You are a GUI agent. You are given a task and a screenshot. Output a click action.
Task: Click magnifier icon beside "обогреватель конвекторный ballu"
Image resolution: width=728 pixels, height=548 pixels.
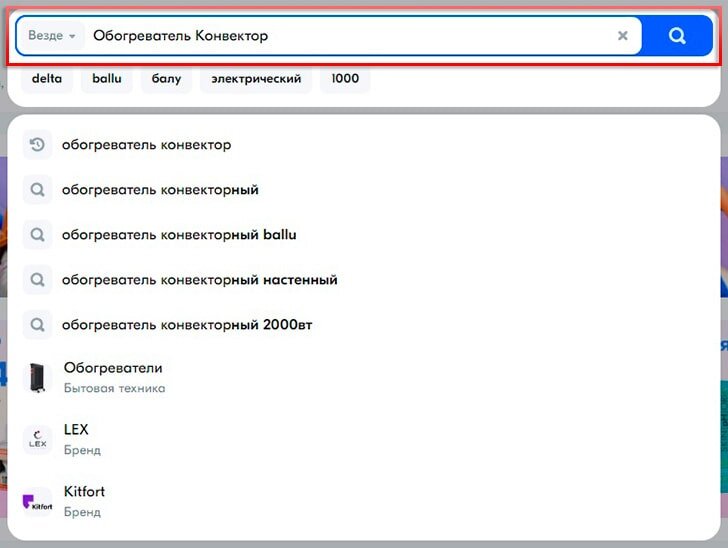pyautogui.click(x=37, y=235)
